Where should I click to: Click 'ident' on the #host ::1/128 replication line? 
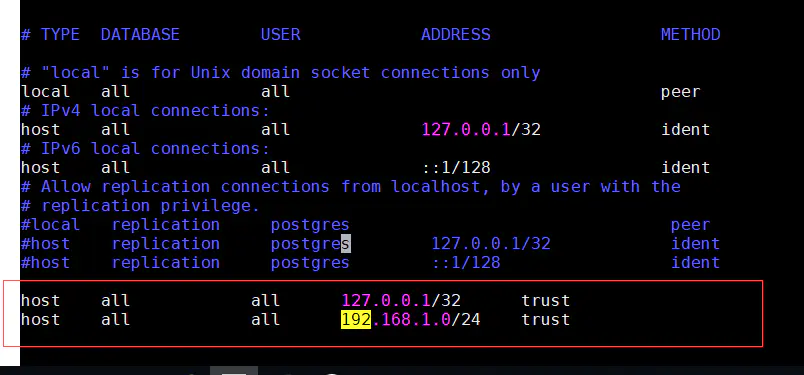click(695, 262)
